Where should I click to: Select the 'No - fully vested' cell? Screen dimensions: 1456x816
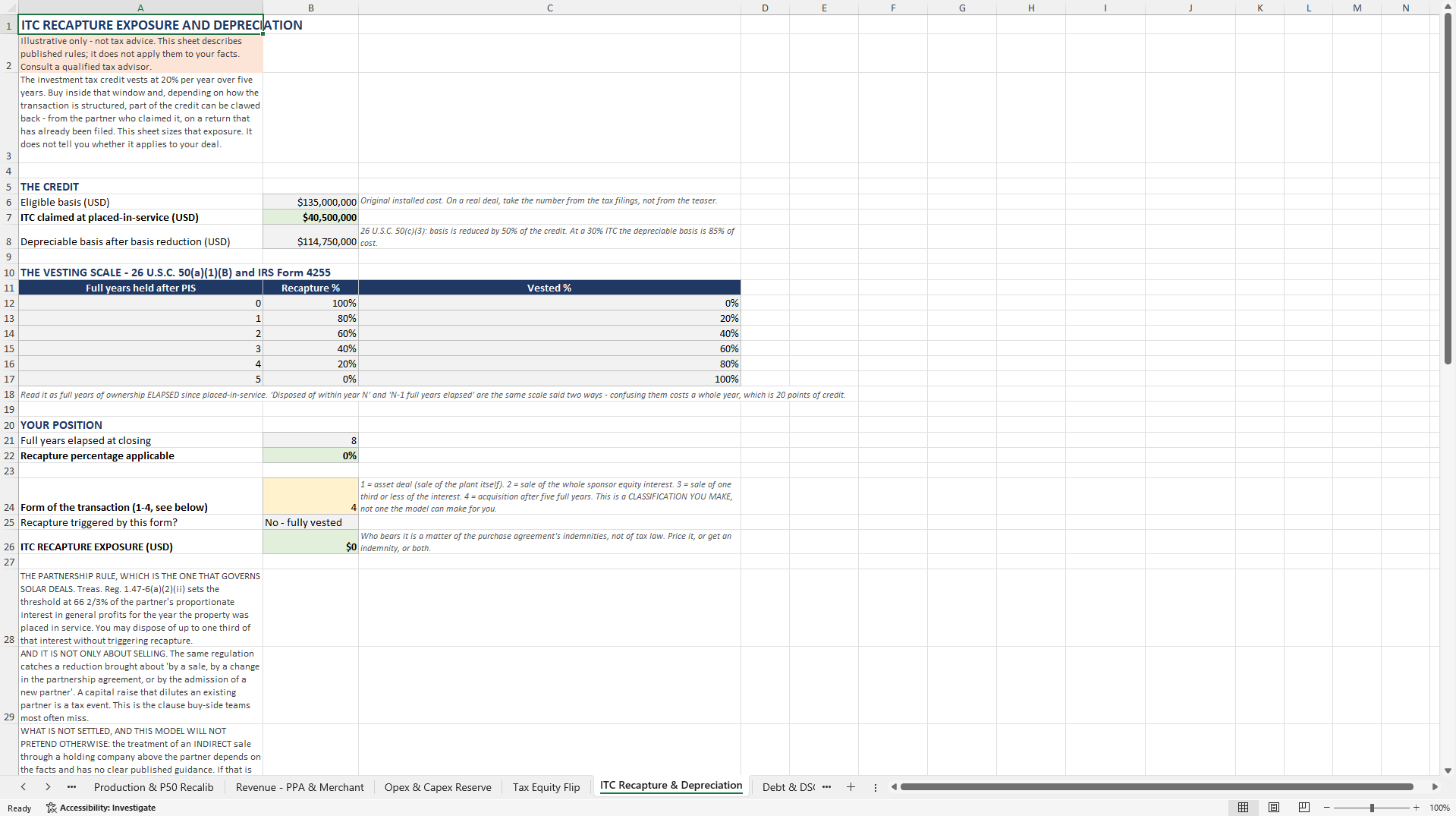coord(311,522)
